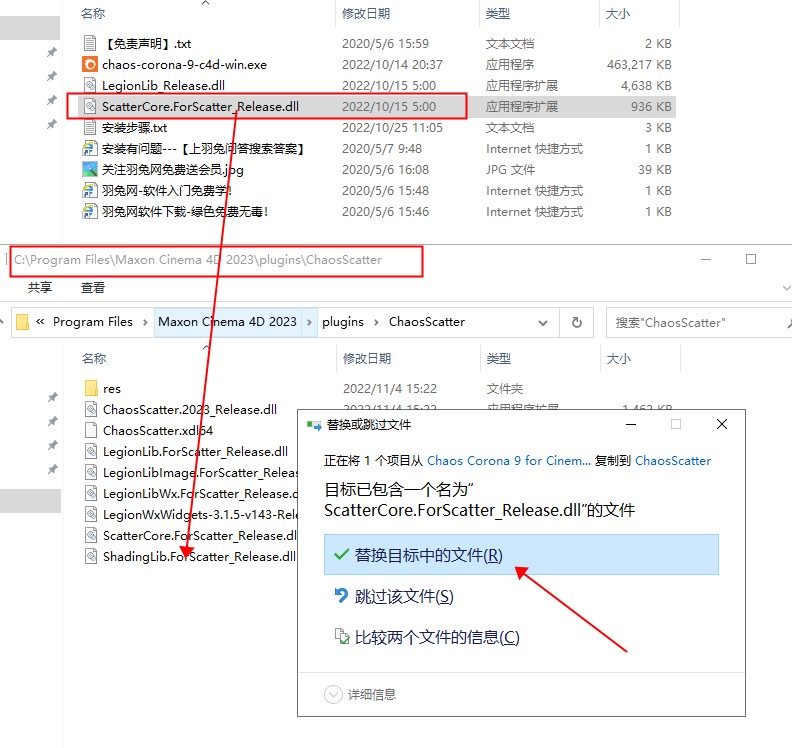Click the folder icon at the address bar start

22,322
